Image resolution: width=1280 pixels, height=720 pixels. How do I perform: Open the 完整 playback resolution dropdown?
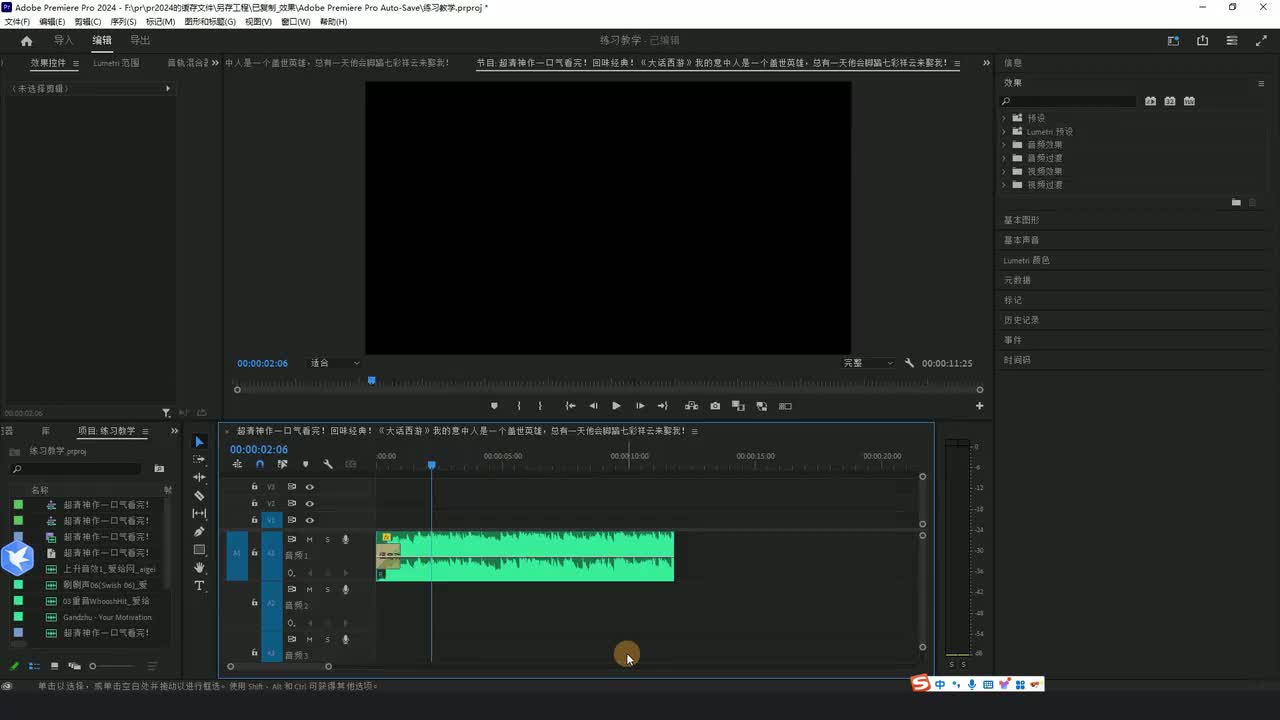[868, 363]
